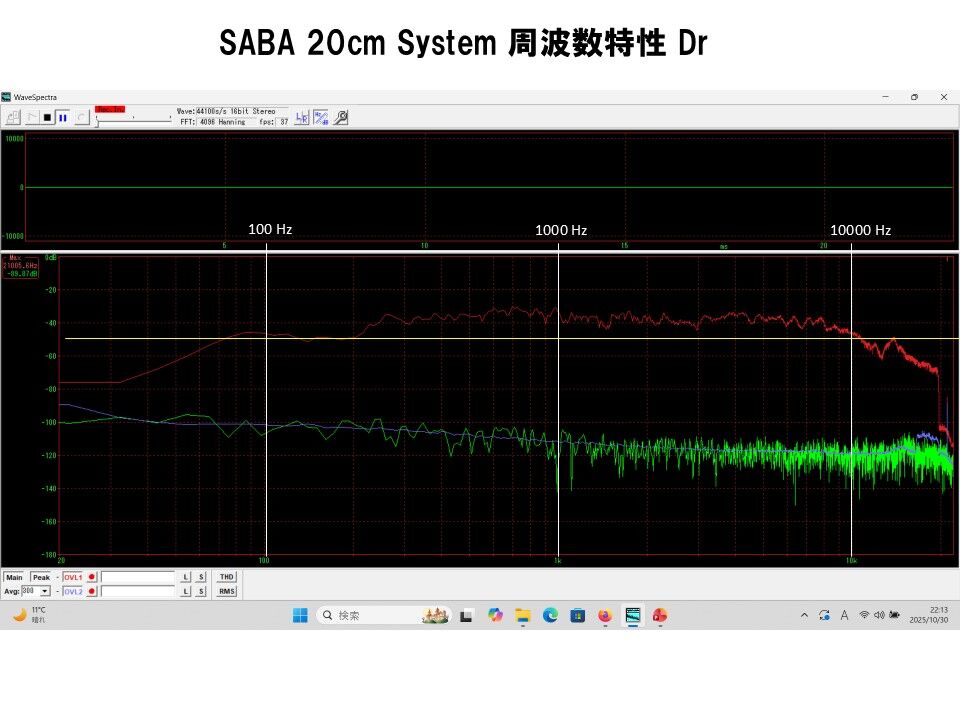Open the Avg value dropdown
The width and height of the screenshot is (960, 720).
tap(44, 591)
